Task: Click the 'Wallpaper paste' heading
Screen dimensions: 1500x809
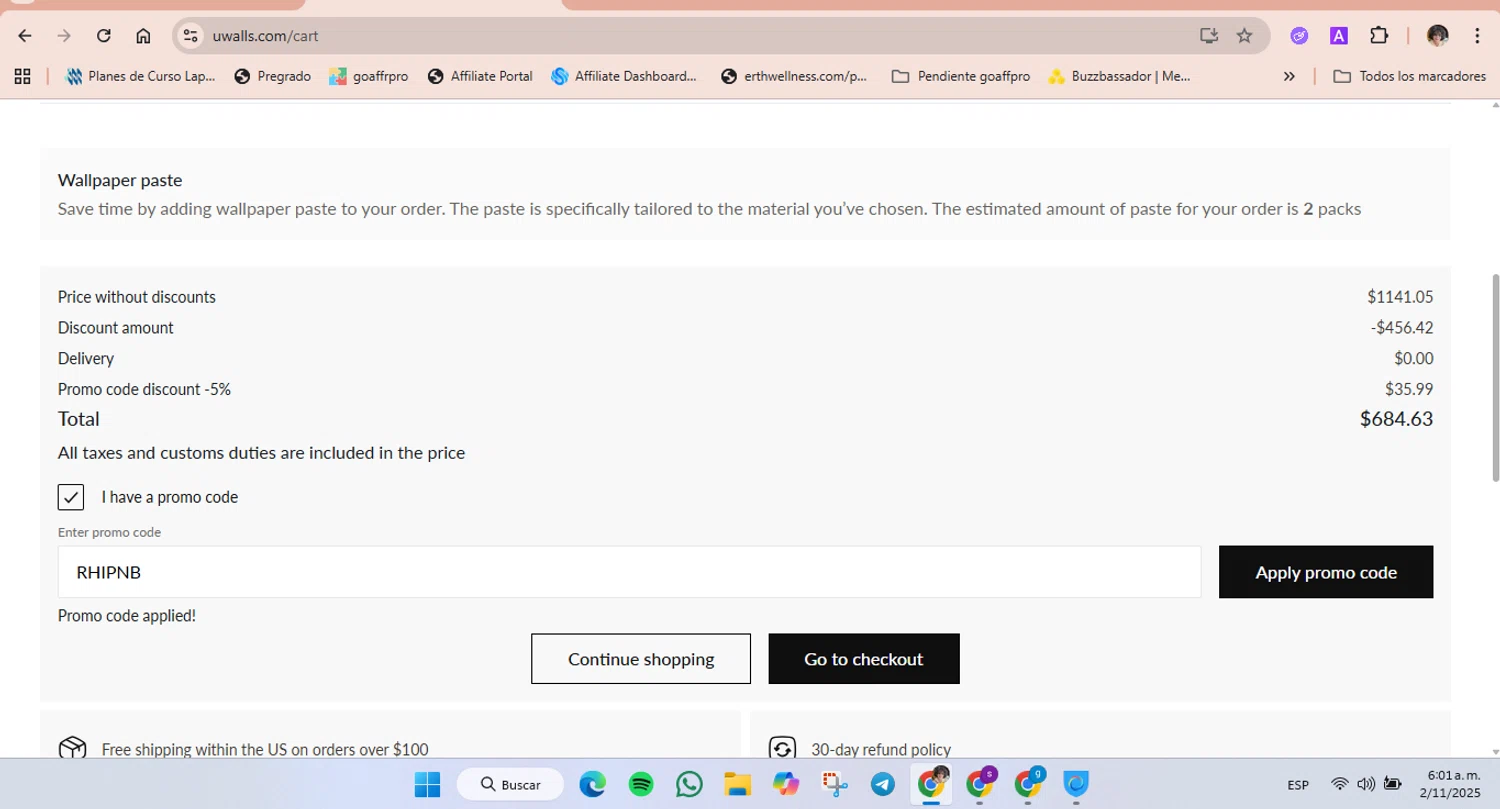Action: pyautogui.click(x=120, y=180)
